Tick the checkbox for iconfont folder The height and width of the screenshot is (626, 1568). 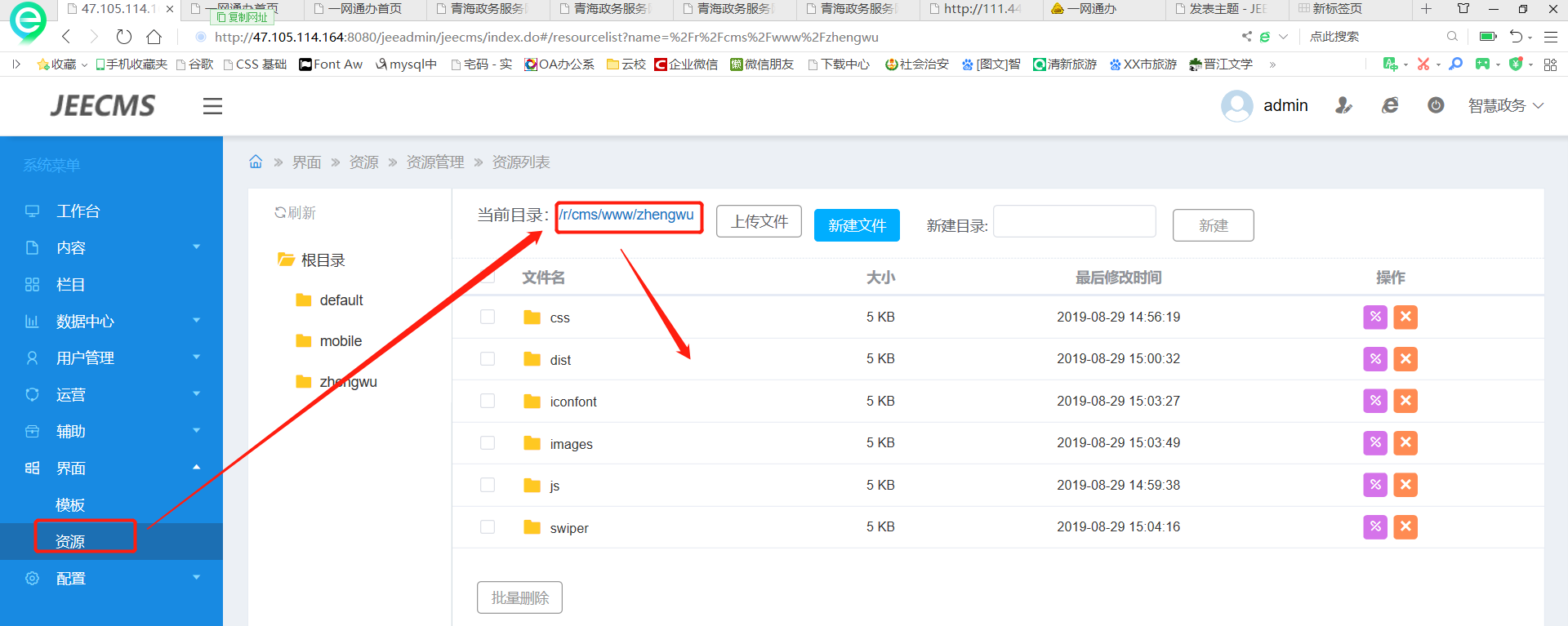point(488,401)
